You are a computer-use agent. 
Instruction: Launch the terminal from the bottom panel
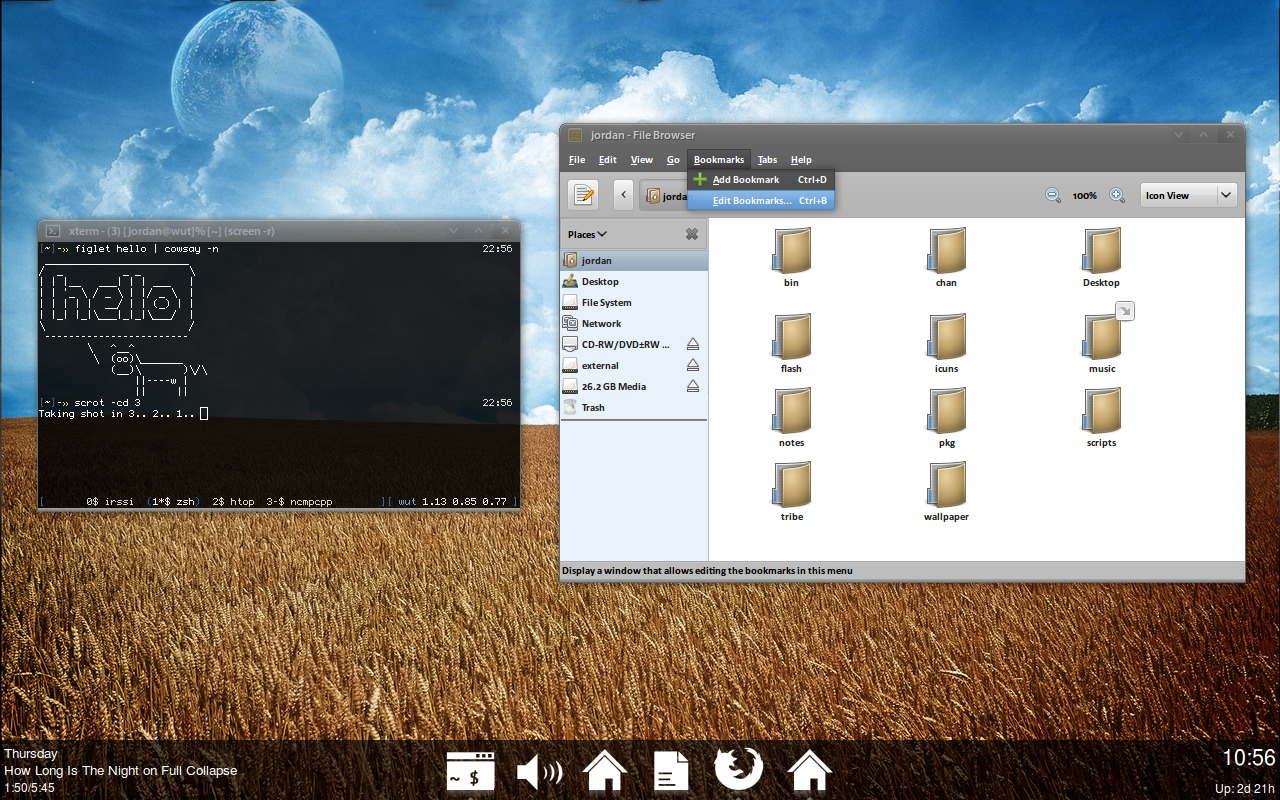tap(471, 771)
